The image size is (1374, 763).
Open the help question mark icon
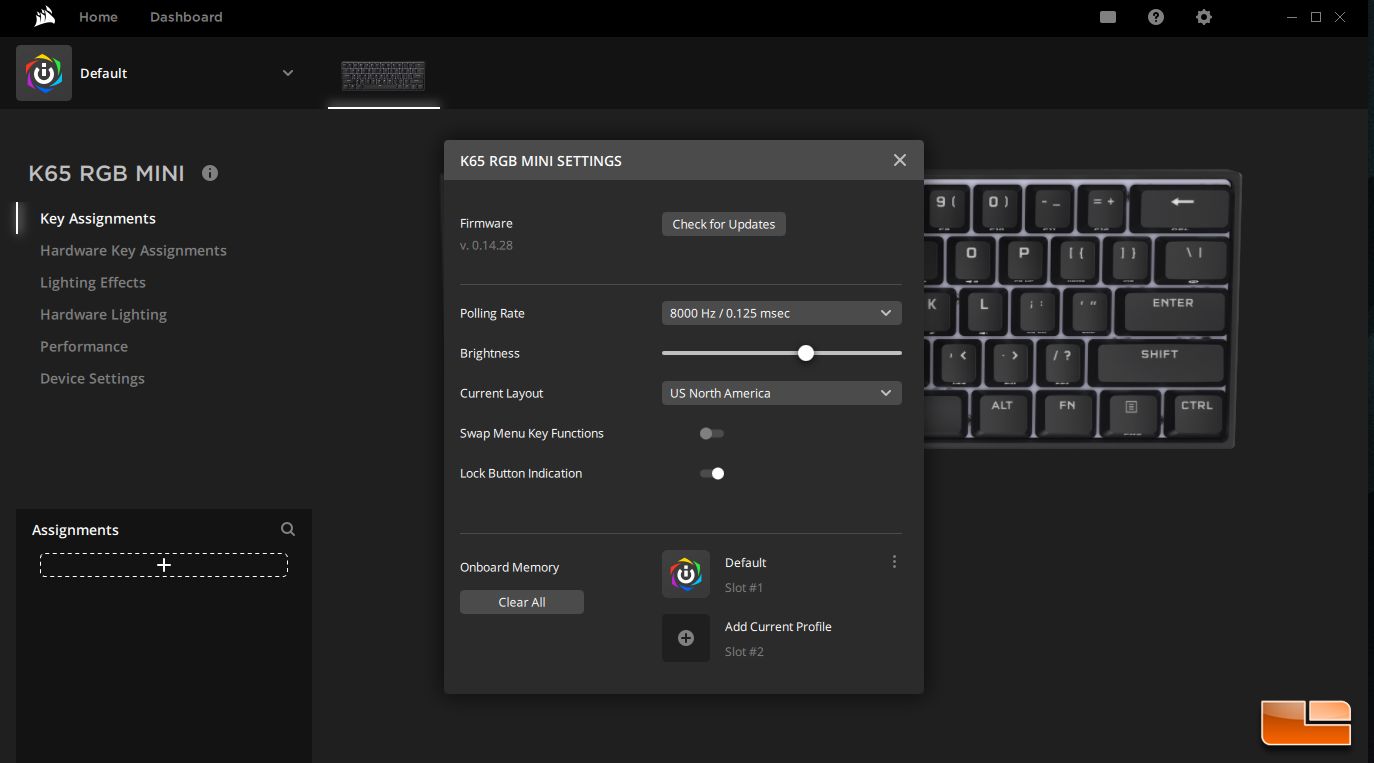[x=1156, y=17]
